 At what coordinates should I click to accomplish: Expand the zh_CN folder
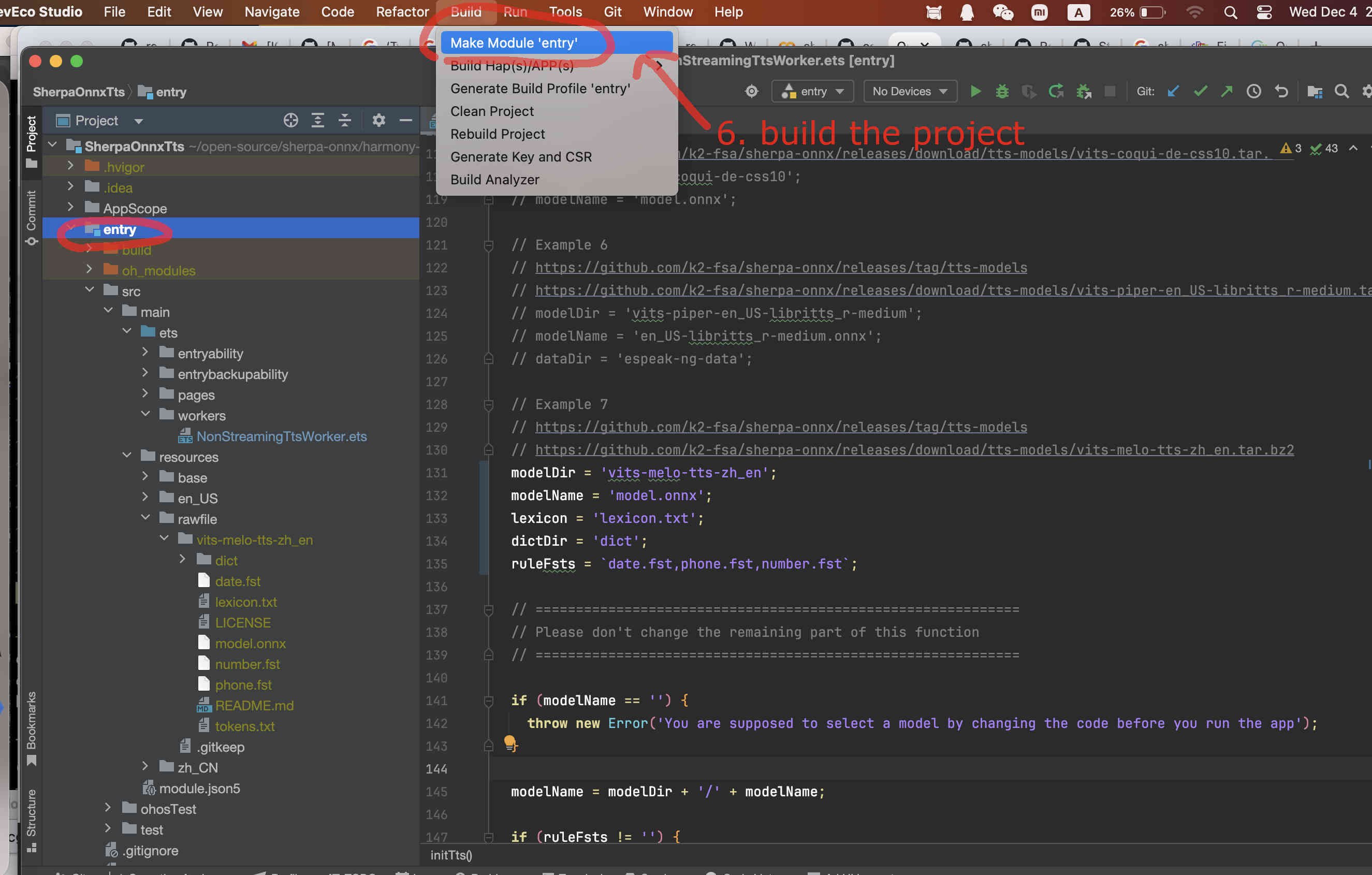pyautogui.click(x=145, y=767)
